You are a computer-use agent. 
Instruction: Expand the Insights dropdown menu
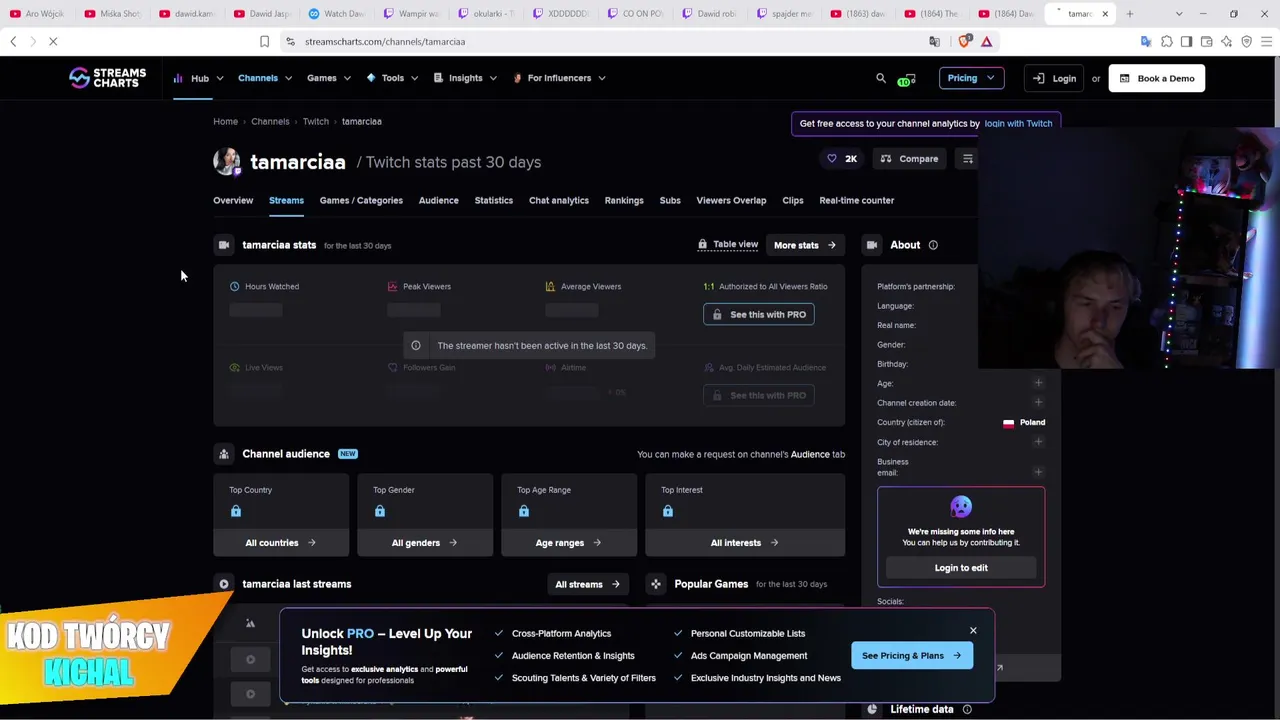pyautogui.click(x=465, y=78)
